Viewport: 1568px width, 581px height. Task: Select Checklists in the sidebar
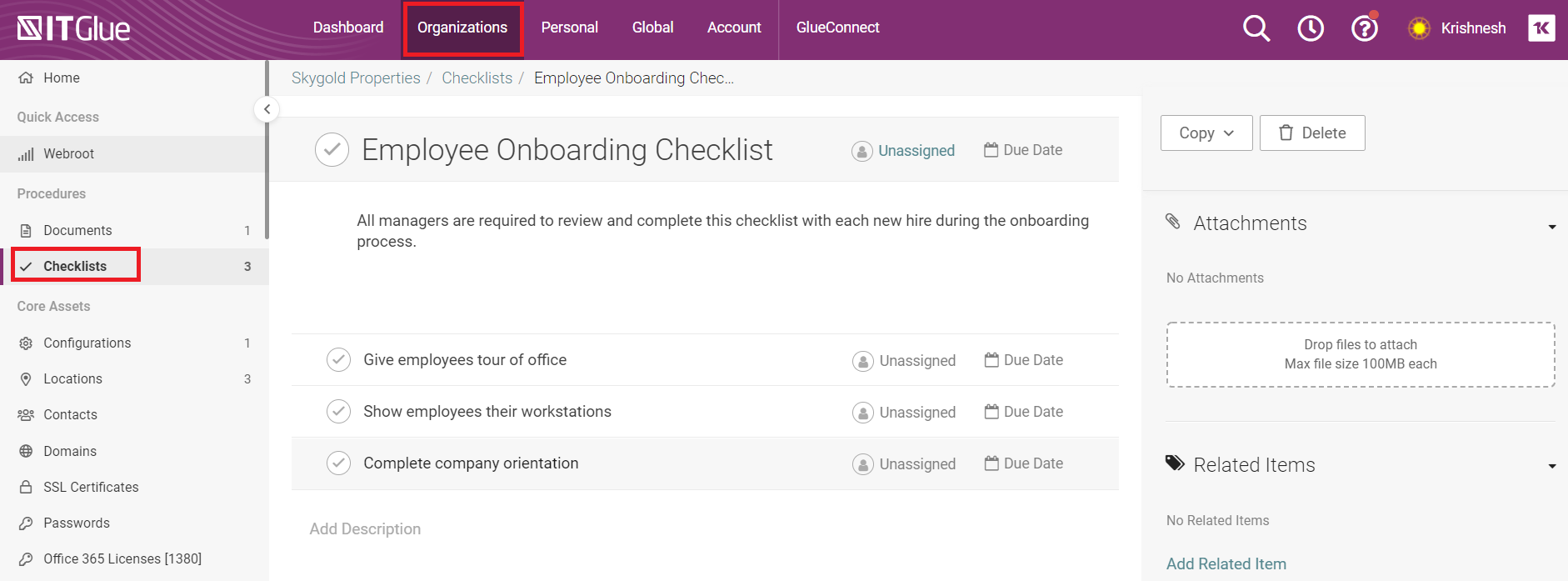click(x=75, y=266)
